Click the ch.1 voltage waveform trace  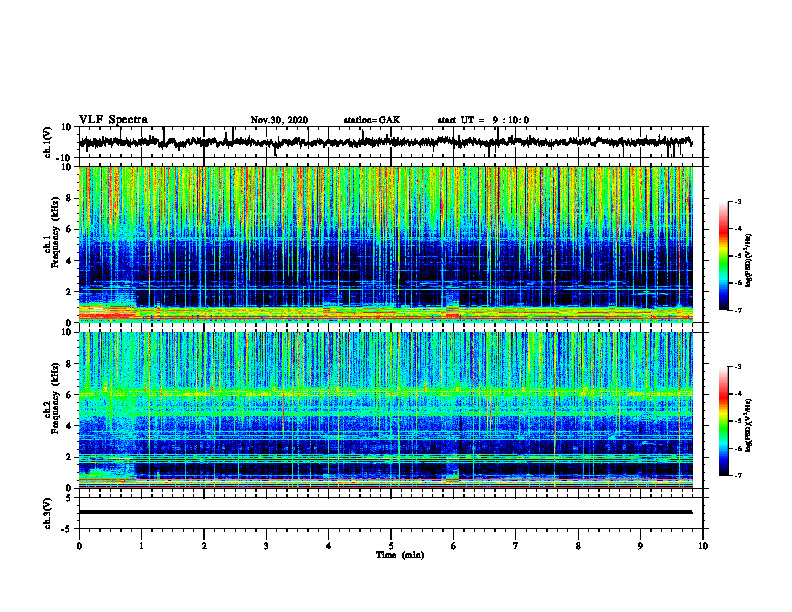pyautogui.click(x=385, y=142)
